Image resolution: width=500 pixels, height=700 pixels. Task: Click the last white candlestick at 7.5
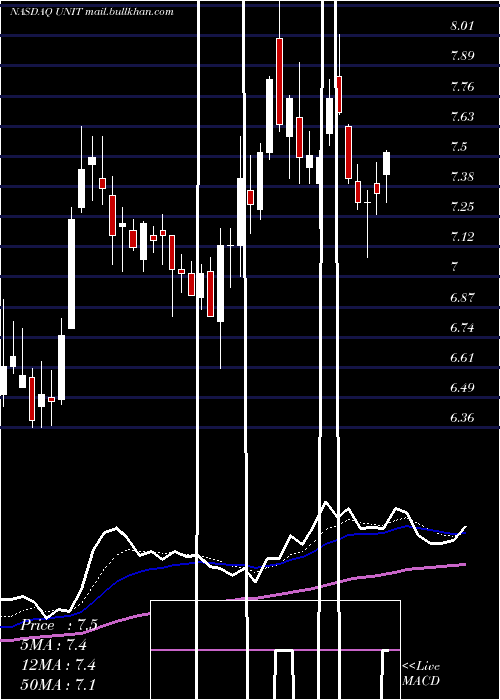coord(387,163)
